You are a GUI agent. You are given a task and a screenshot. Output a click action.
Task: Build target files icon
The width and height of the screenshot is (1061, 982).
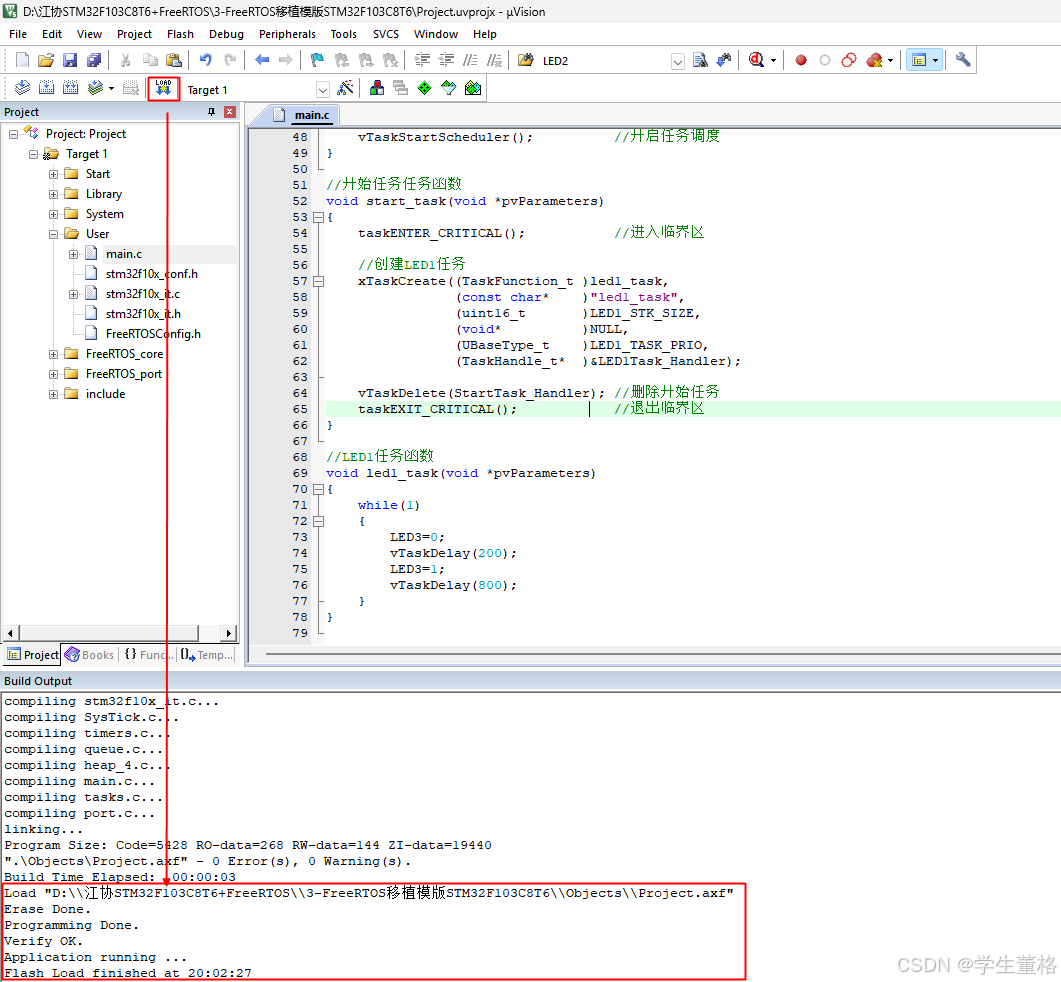click(47, 88)
